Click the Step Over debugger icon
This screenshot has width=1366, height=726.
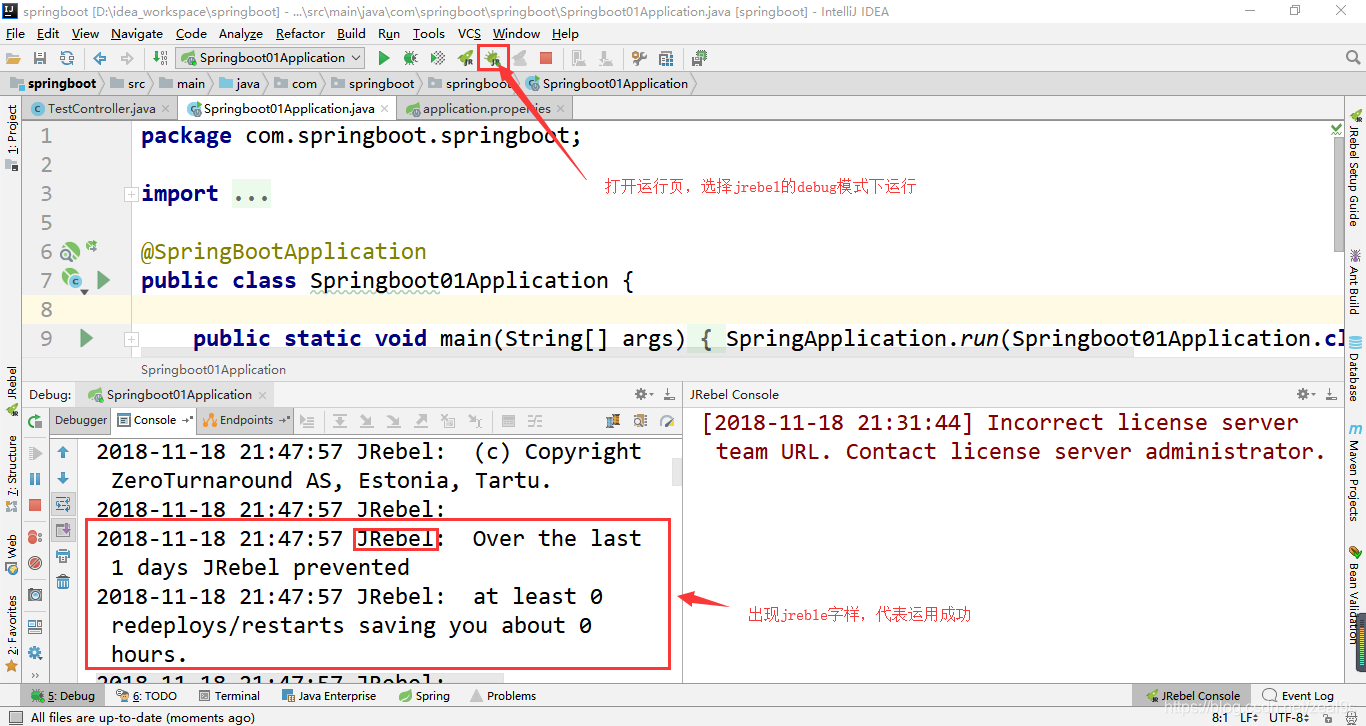click(x=340, y=421)
